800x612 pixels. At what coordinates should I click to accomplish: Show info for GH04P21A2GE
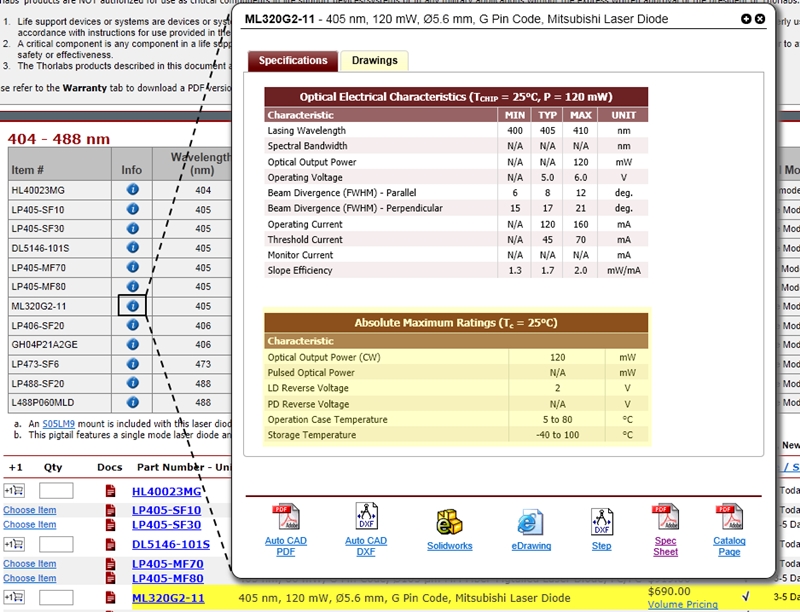pyautogui.click(x=133, y=344)
